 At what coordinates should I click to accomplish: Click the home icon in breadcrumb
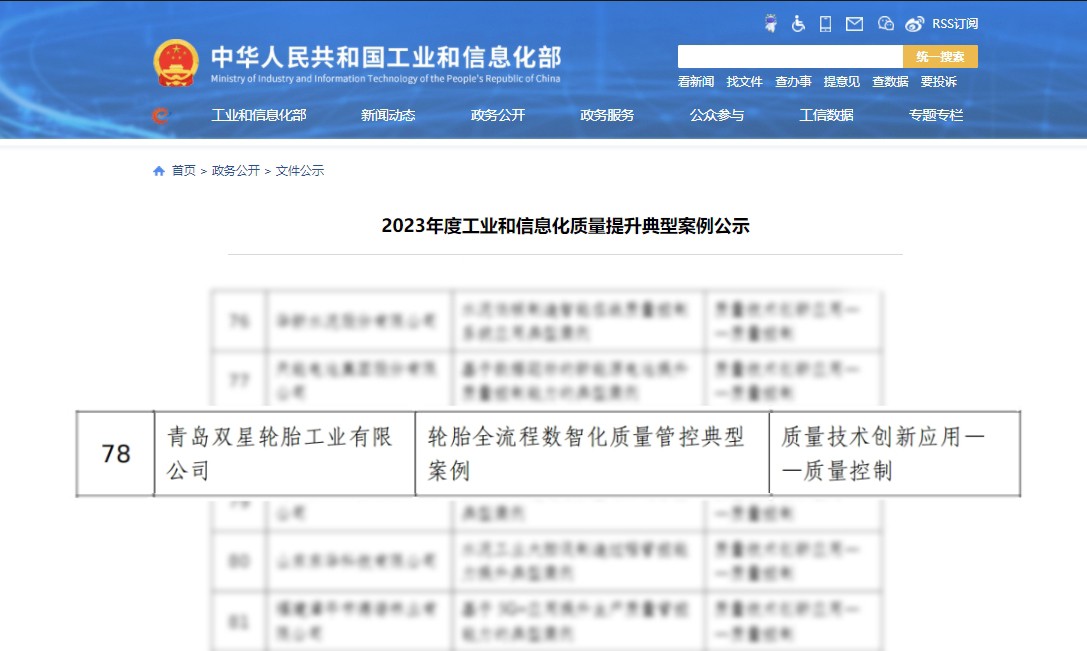pyautogui.click(x=158, y=171)
